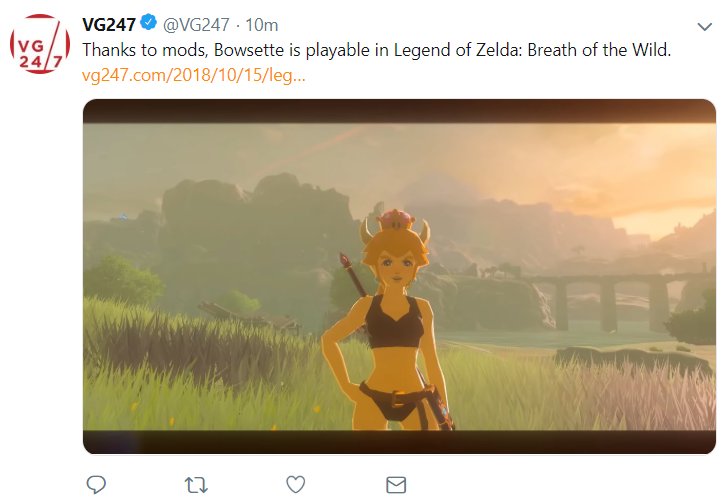The width and height of the screenshot is (723, 503).
Task: Click the reply speech bubble icon
Action: click(96, 485)
